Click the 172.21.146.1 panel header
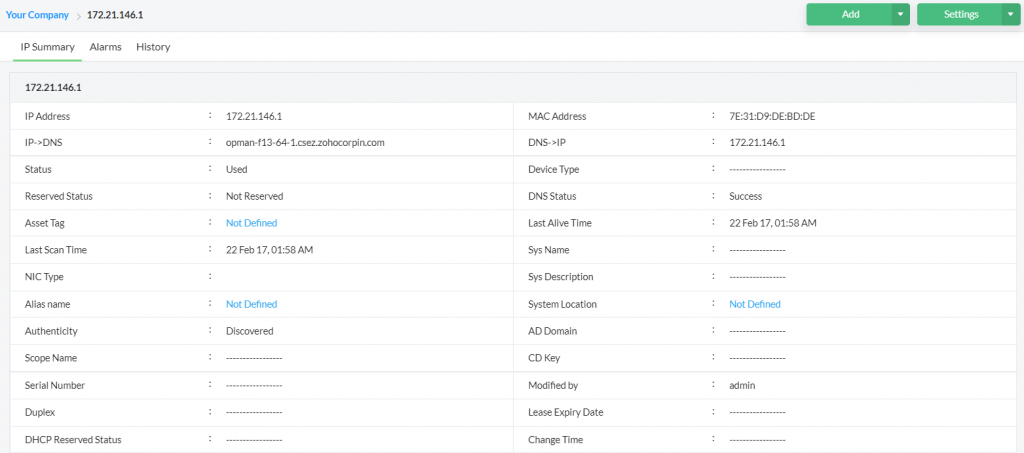 click(53, 88)
